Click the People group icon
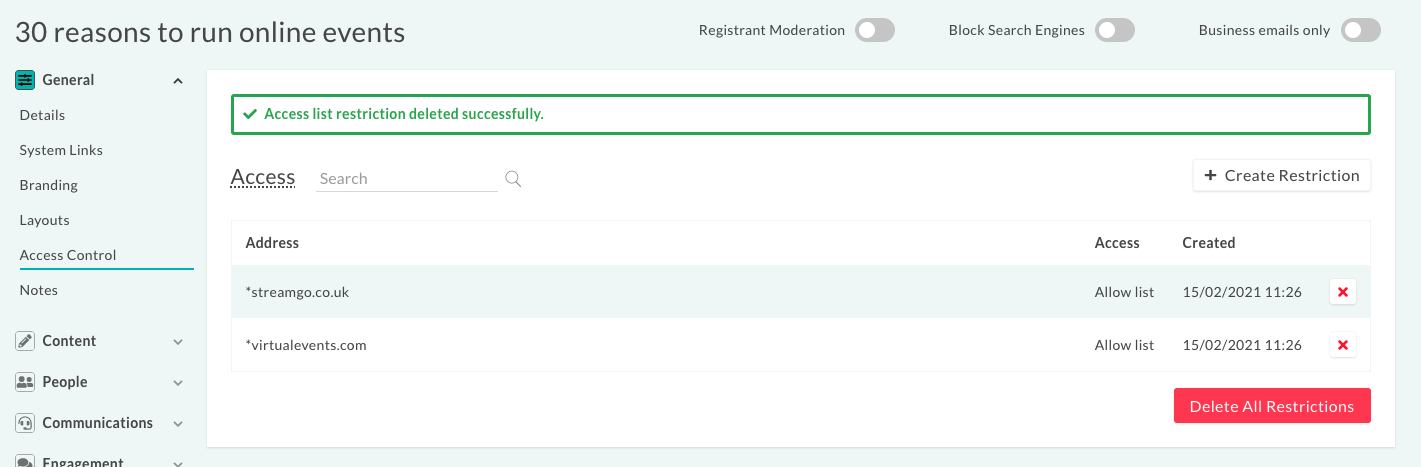The height and width of the screenshot is (467, 1421). [x=25, y=382]
